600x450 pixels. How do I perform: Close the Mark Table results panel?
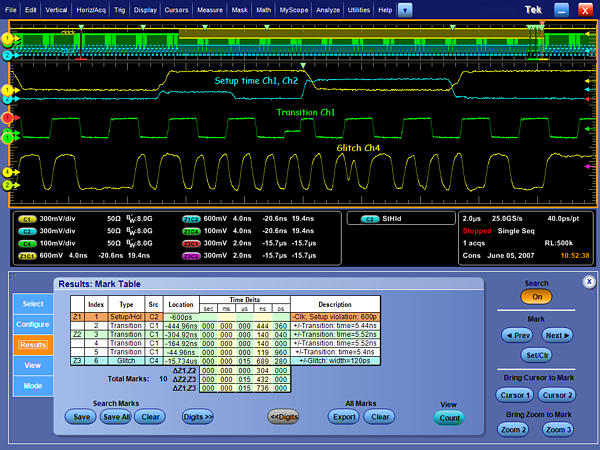[x=589, y=281]
